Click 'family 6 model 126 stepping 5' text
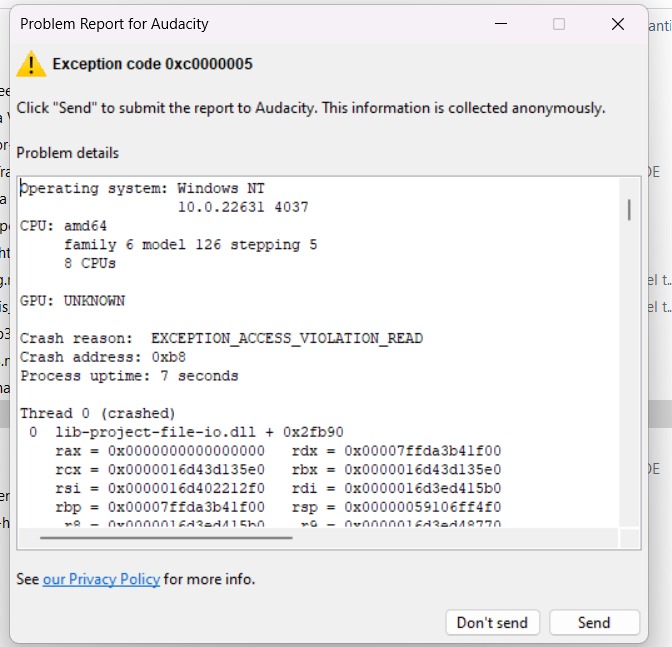 (x=191, y=245)
